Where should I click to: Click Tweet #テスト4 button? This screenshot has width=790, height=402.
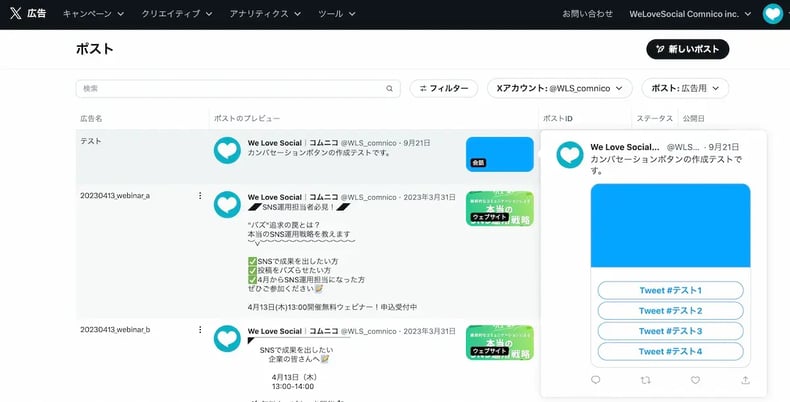click(x=670, y=352)
